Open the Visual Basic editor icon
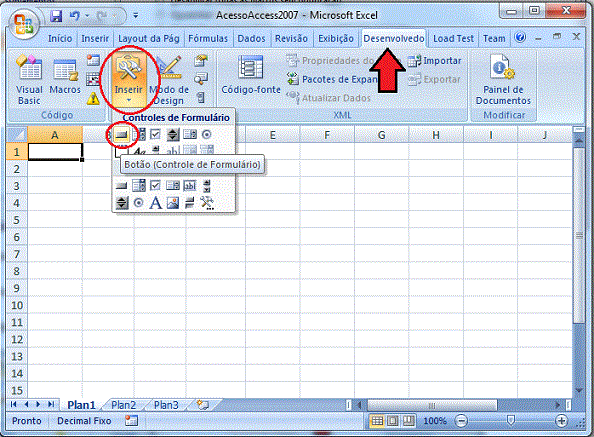Image resolution: width=594 pixels, height=437 pixels. (x=29, y=80)
